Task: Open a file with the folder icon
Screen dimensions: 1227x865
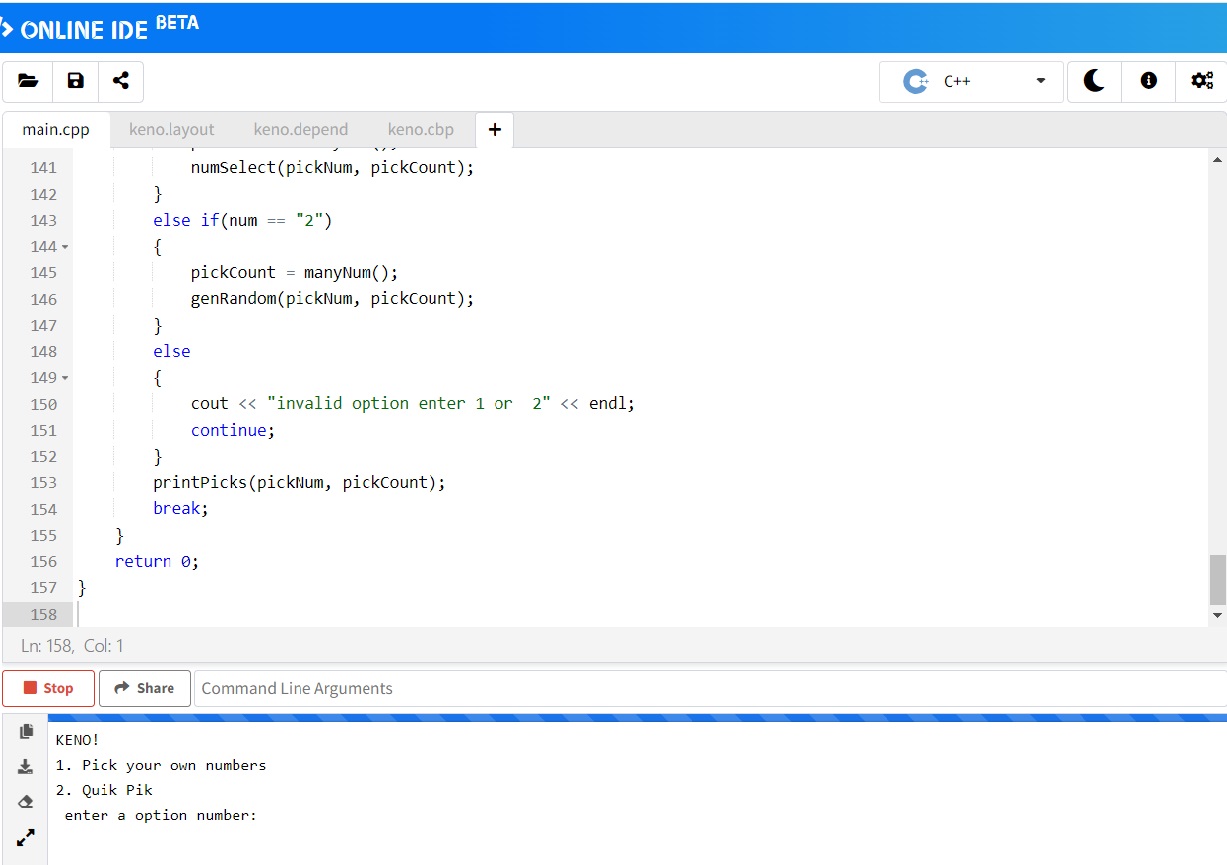Action: click(x=27, y=81)
